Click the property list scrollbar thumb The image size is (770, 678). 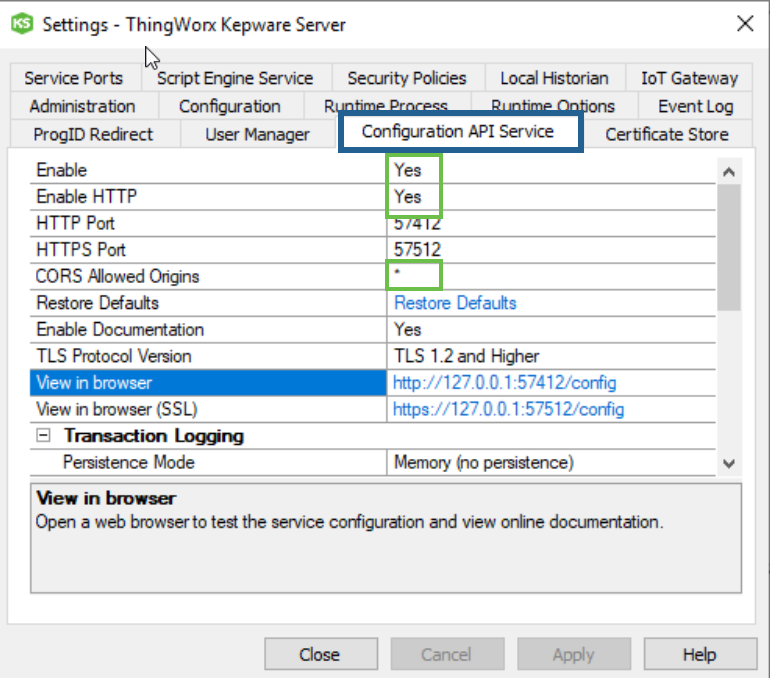click(729, 247)
